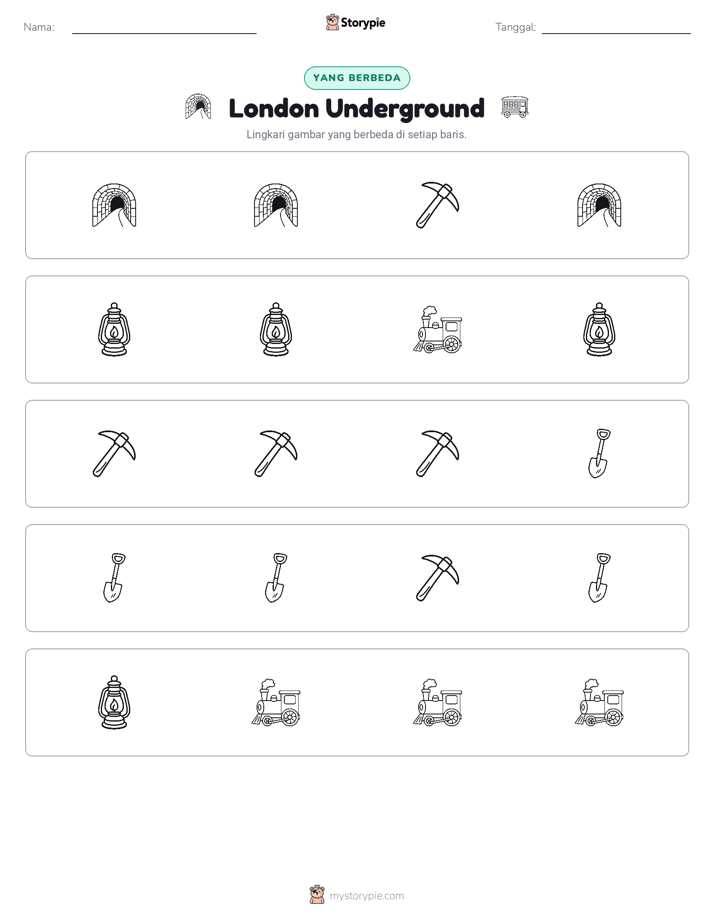This screenshot has height=924, width=714.
Task: Select the first lantern in the second row
Action: [114, 329]
